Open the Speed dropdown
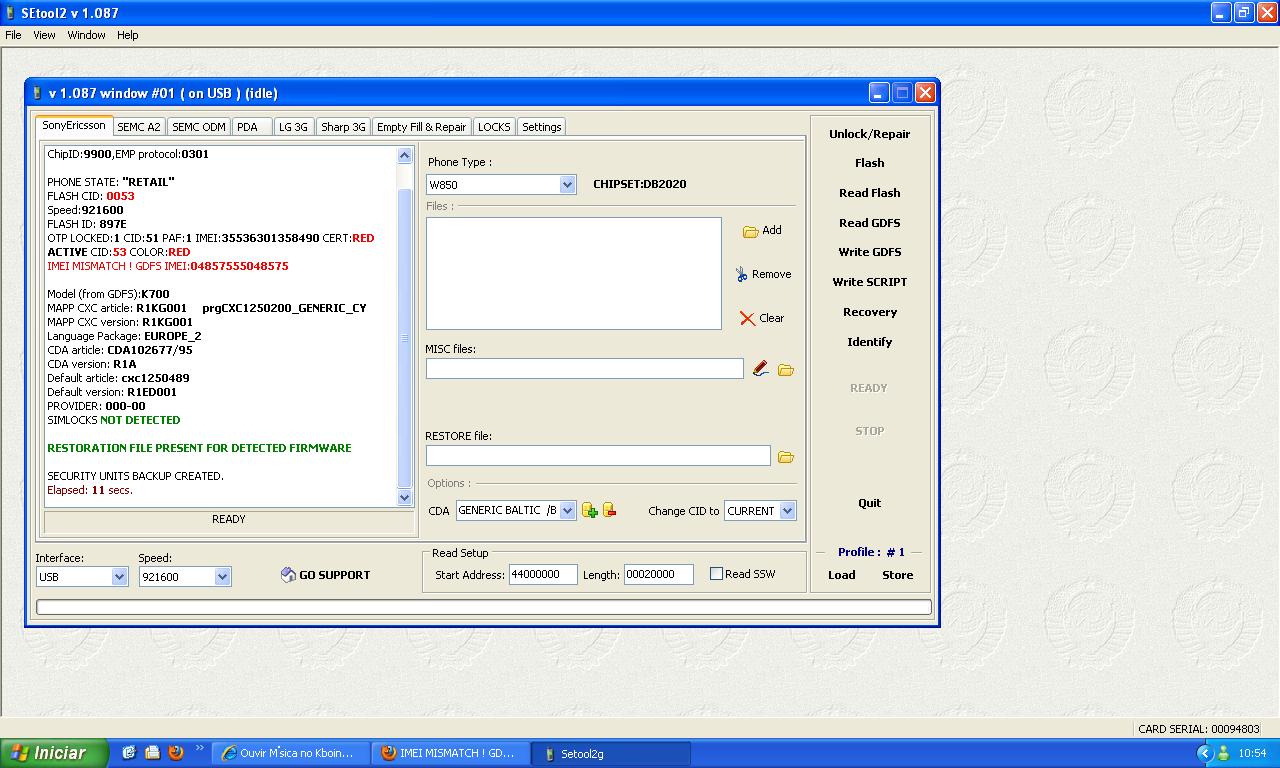 (222, 577)
